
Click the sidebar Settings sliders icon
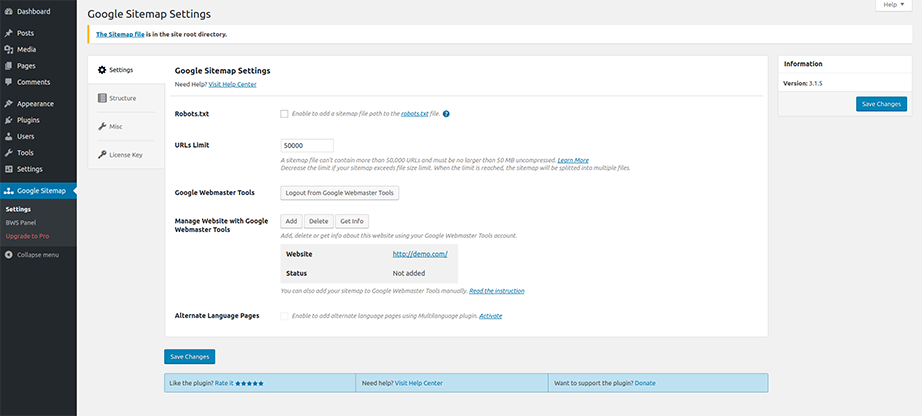[x=8, y=169]
